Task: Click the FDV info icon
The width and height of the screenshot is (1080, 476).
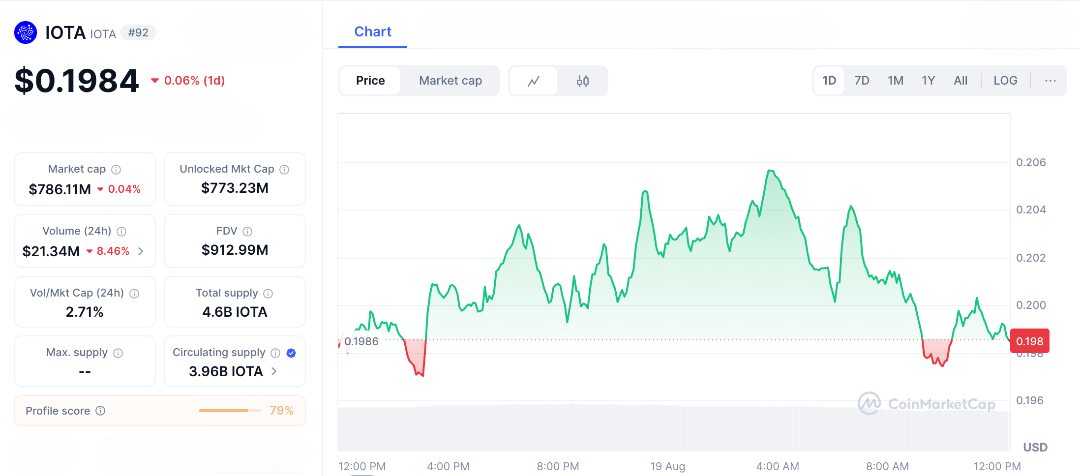Action: click(x=247, y=231)
